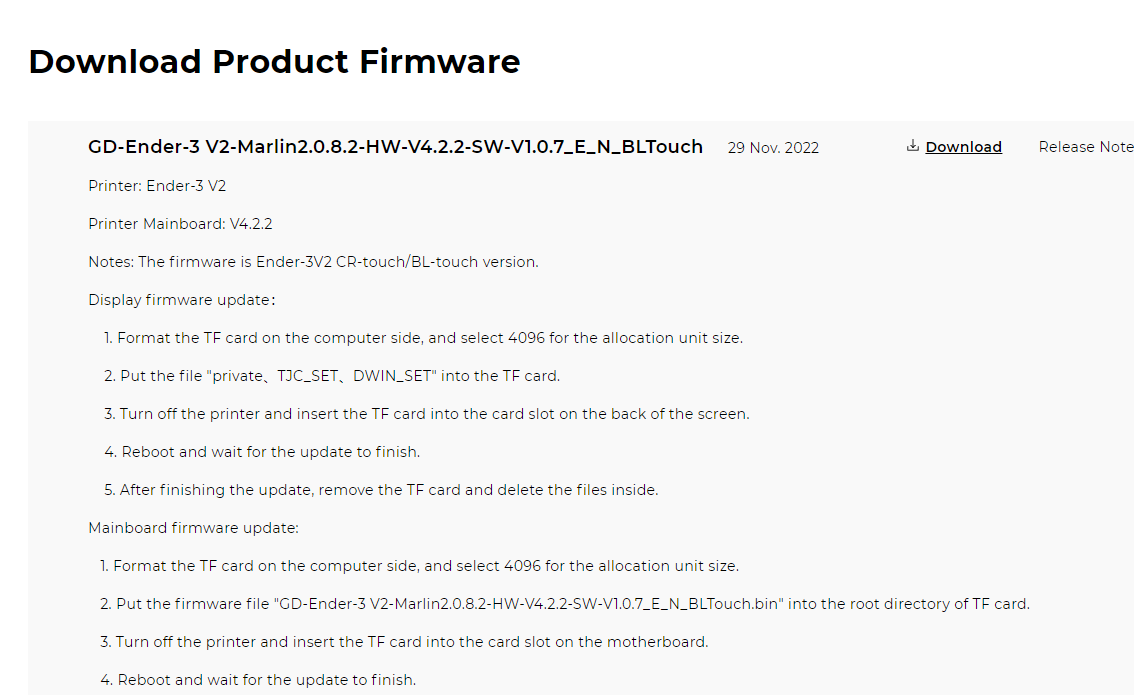Viewport: 1134px width, 695px height.
Task: Click step about card slot on motherboard
Action: tap(404, 641)
